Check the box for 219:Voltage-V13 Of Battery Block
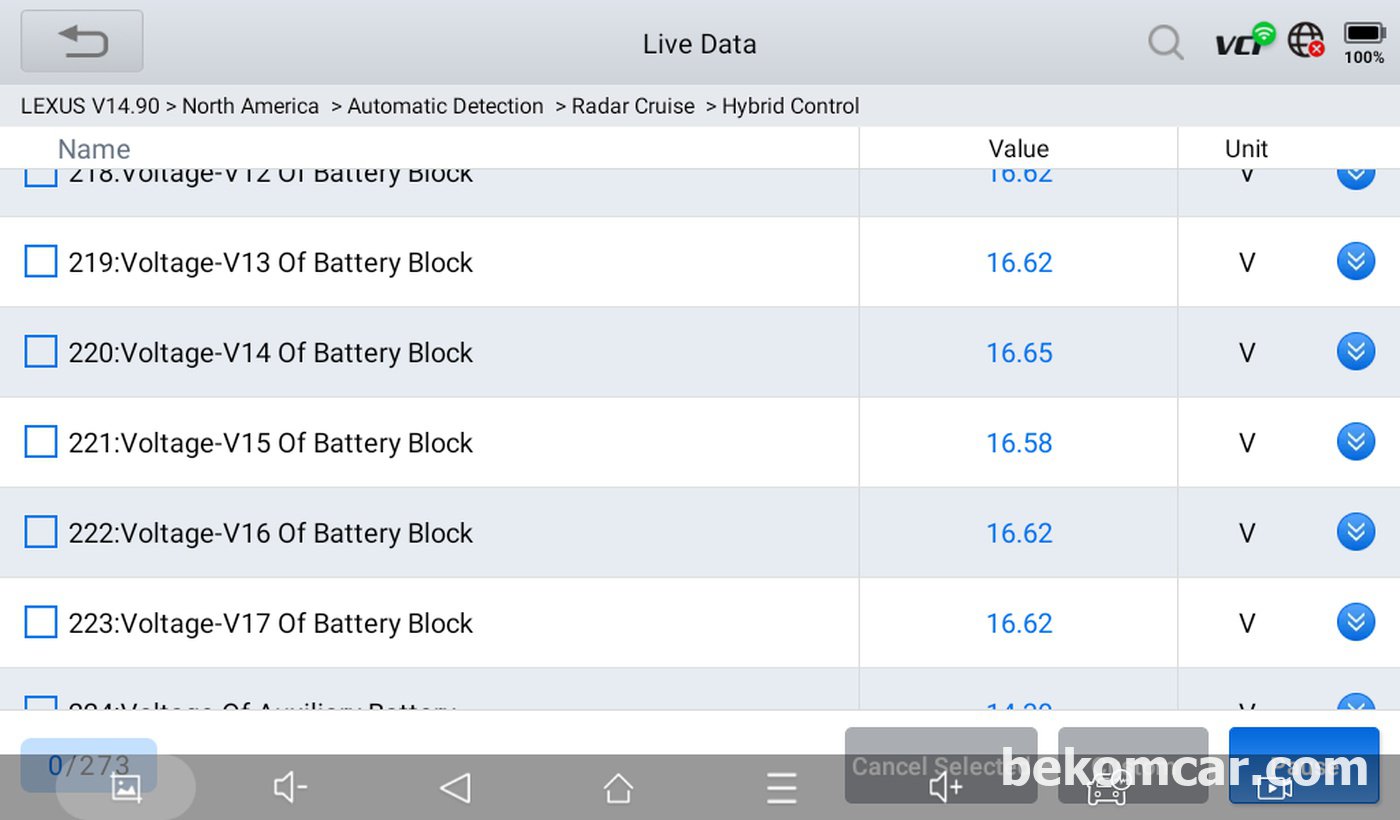Screen dimensions: 1400x820 [x=41, y=262]
